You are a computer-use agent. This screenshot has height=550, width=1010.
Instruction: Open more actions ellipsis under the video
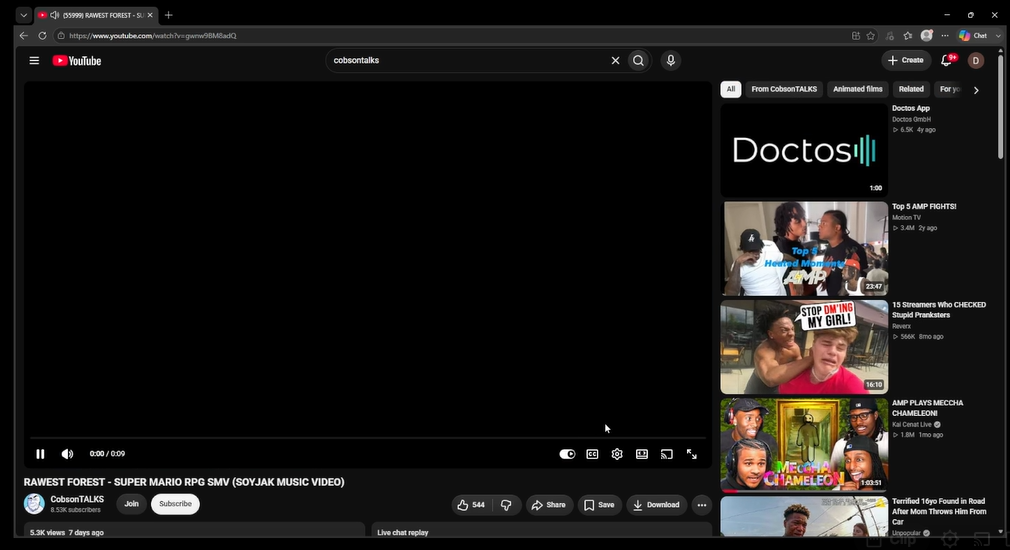701,505
